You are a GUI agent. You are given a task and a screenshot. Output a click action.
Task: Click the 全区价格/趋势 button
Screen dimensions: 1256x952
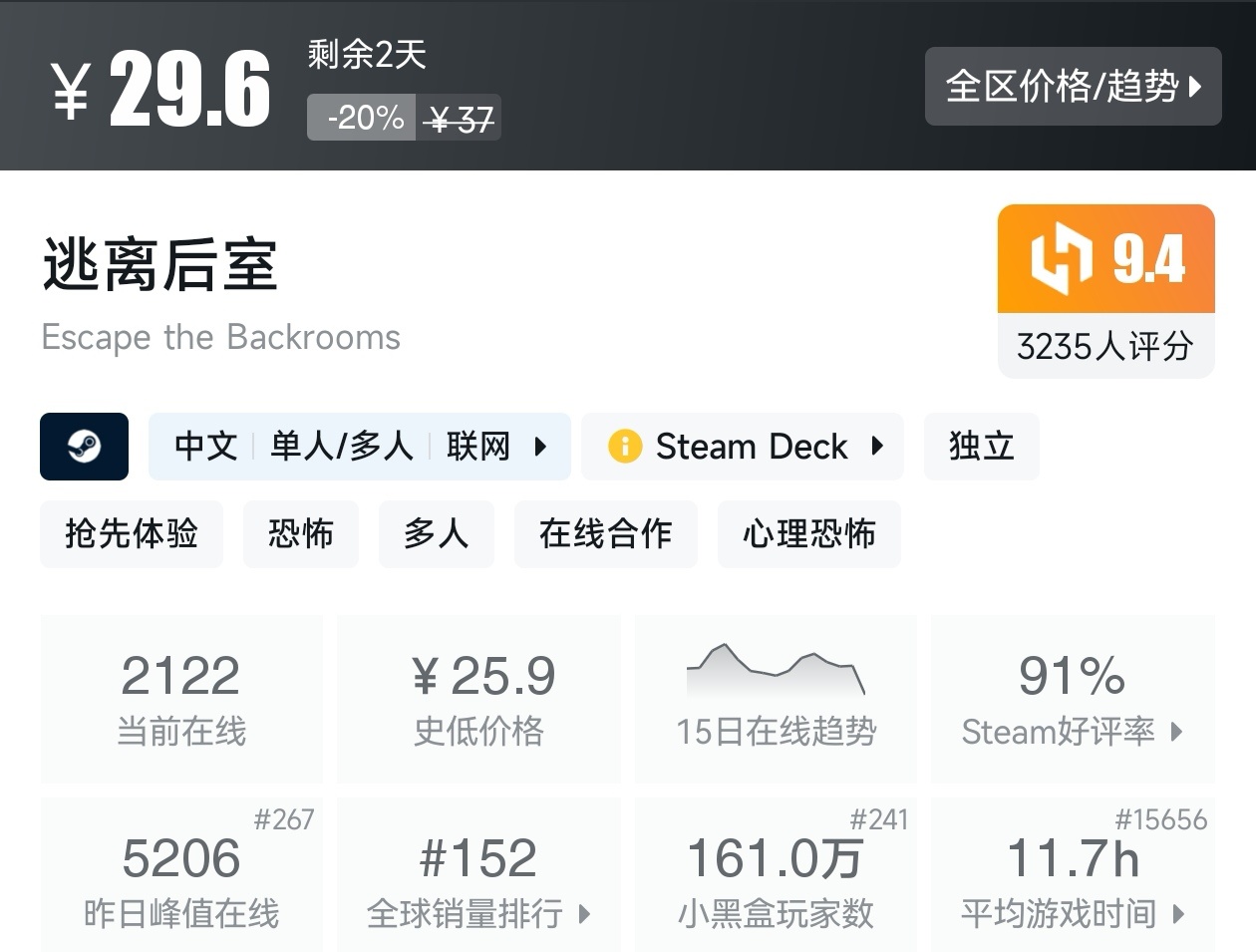tap(1073, 87)
